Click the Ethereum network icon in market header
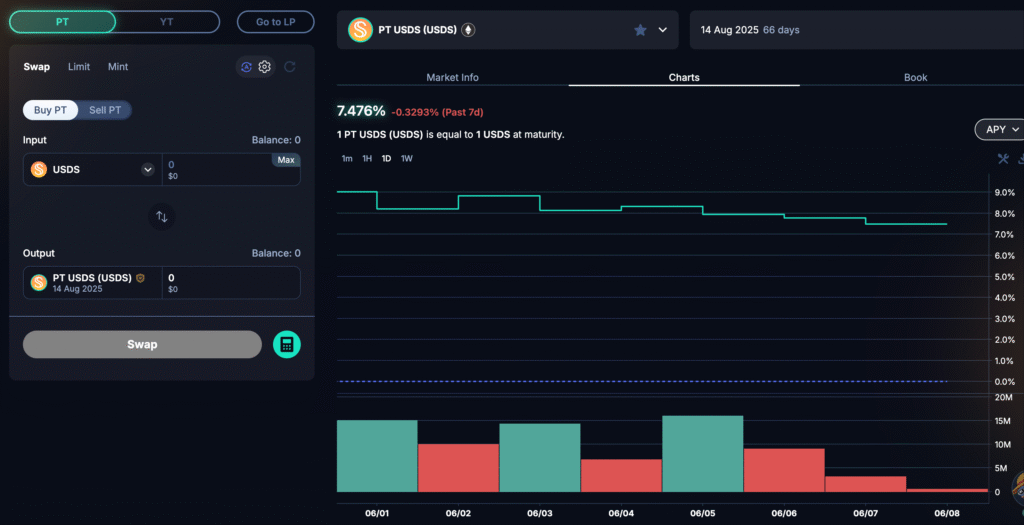This screenshot has height=525, width=1024. click(468, 30)
